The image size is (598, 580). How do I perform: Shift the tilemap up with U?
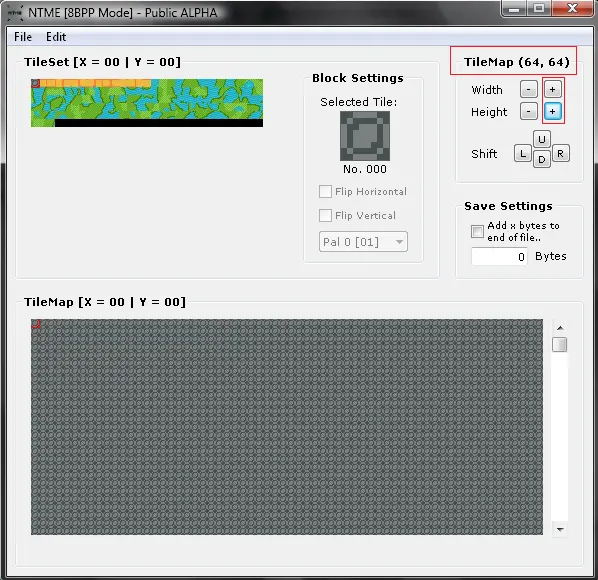(542, 139)
